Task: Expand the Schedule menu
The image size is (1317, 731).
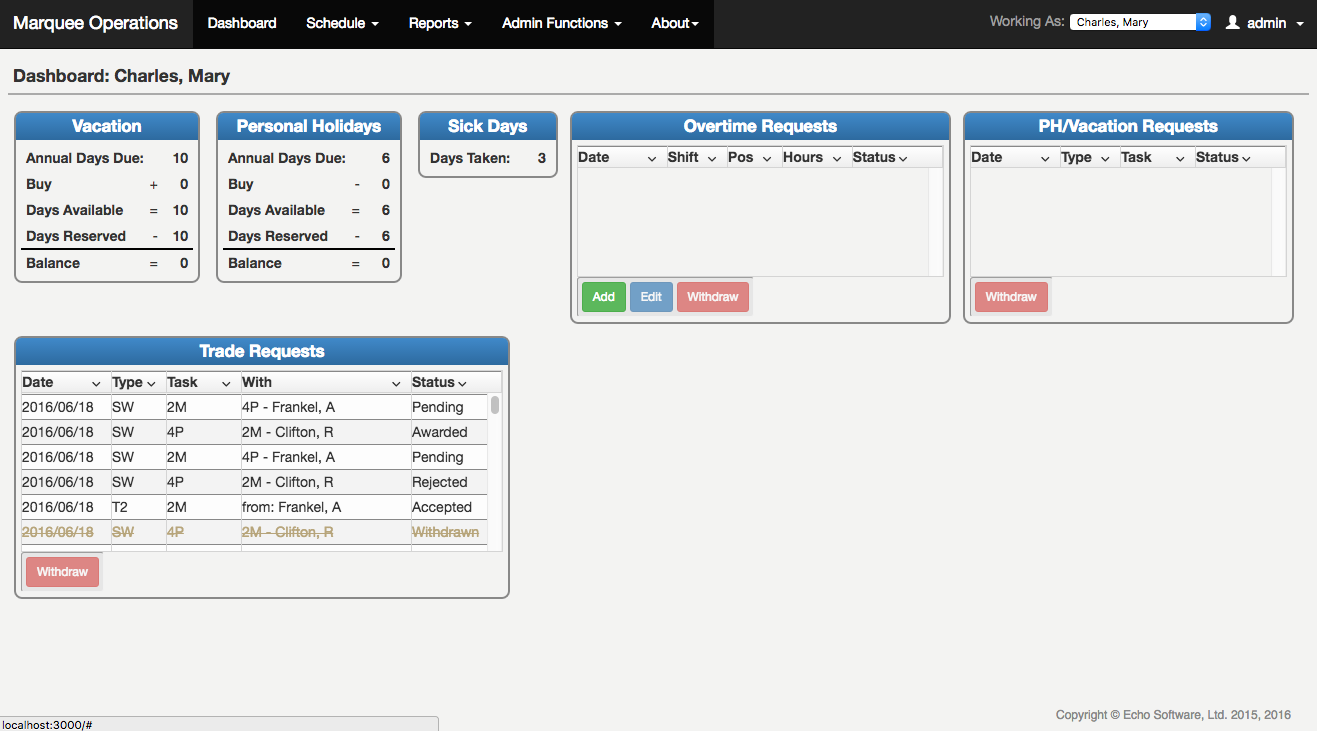Action: click(342, 23)
